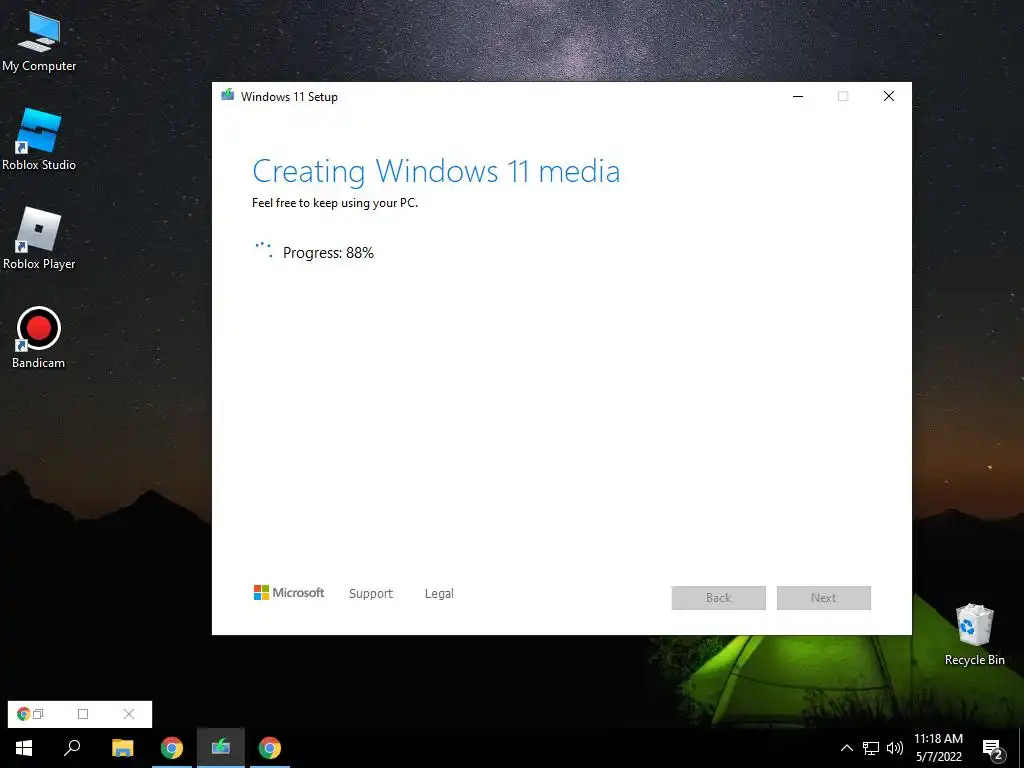The width and height of the screenshot is (1024, 768).
Task: Click the restore icon in small Chrome window
Action: (x=39, y=714)
